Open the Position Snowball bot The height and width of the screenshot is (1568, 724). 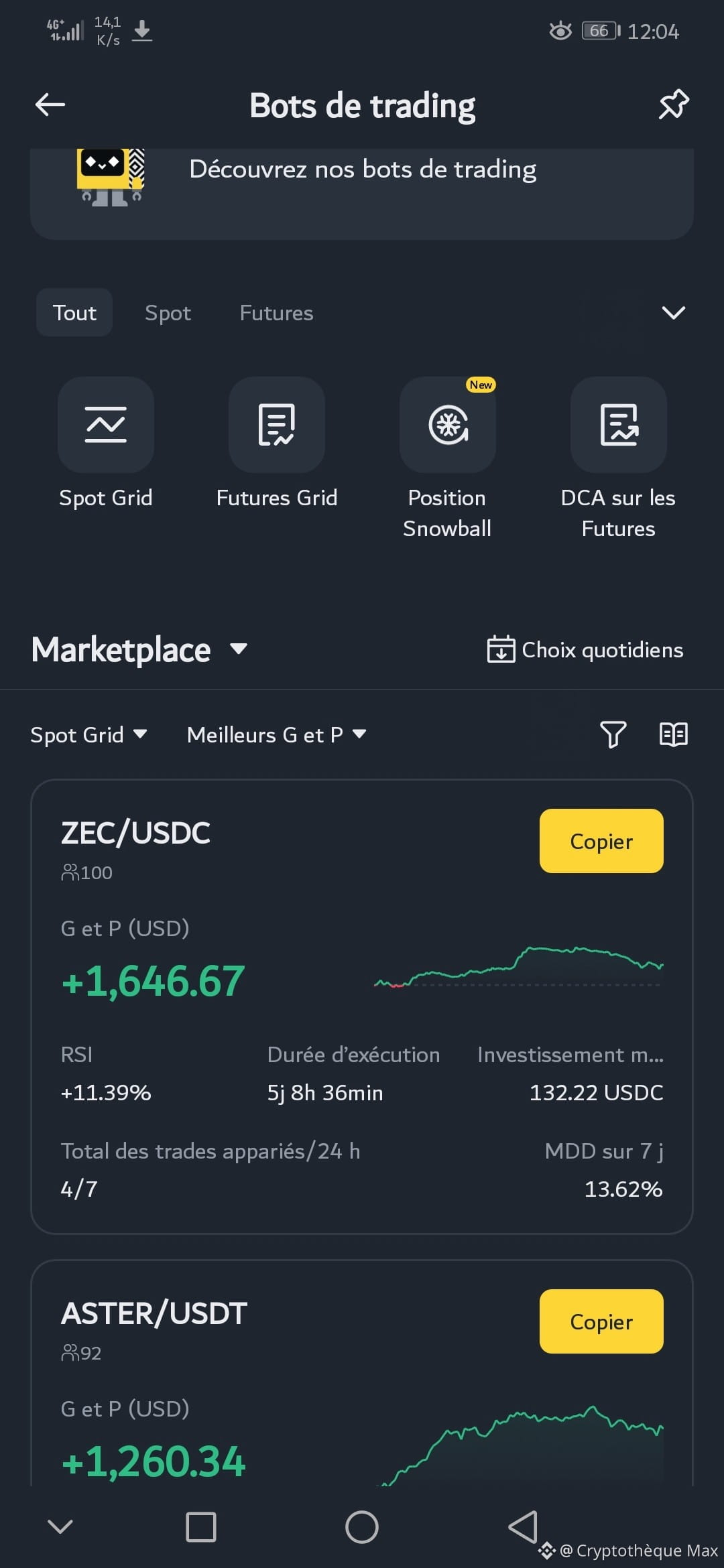(448, 425)
